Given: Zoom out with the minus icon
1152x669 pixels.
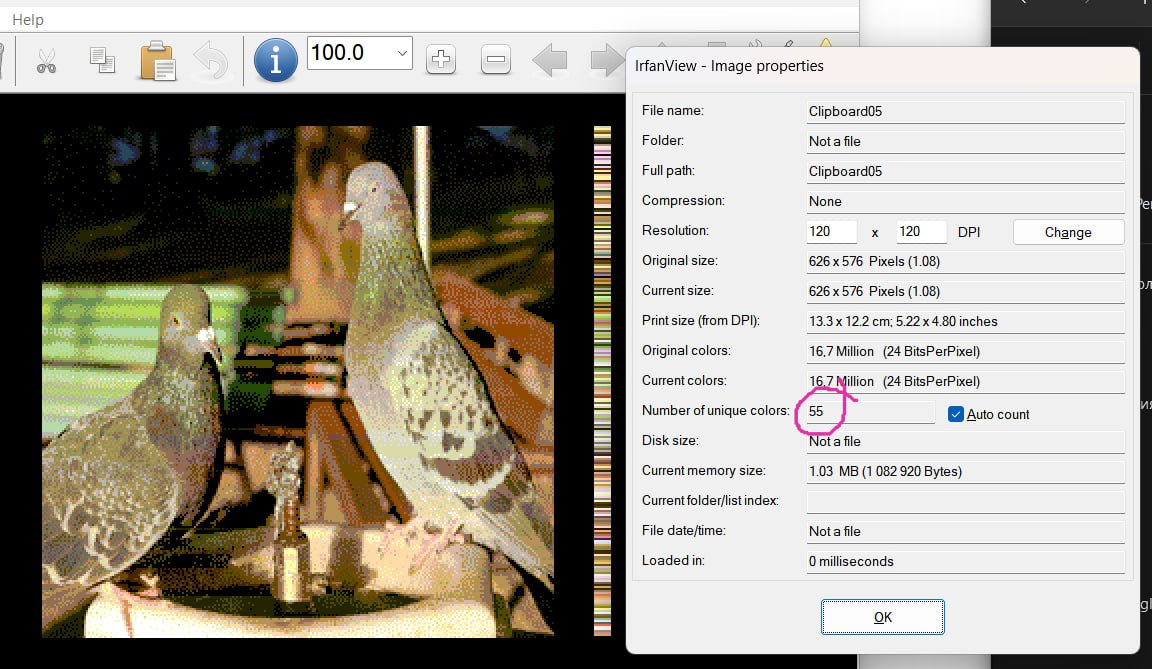Looking at the screenshot, I should tap(496, 60).
